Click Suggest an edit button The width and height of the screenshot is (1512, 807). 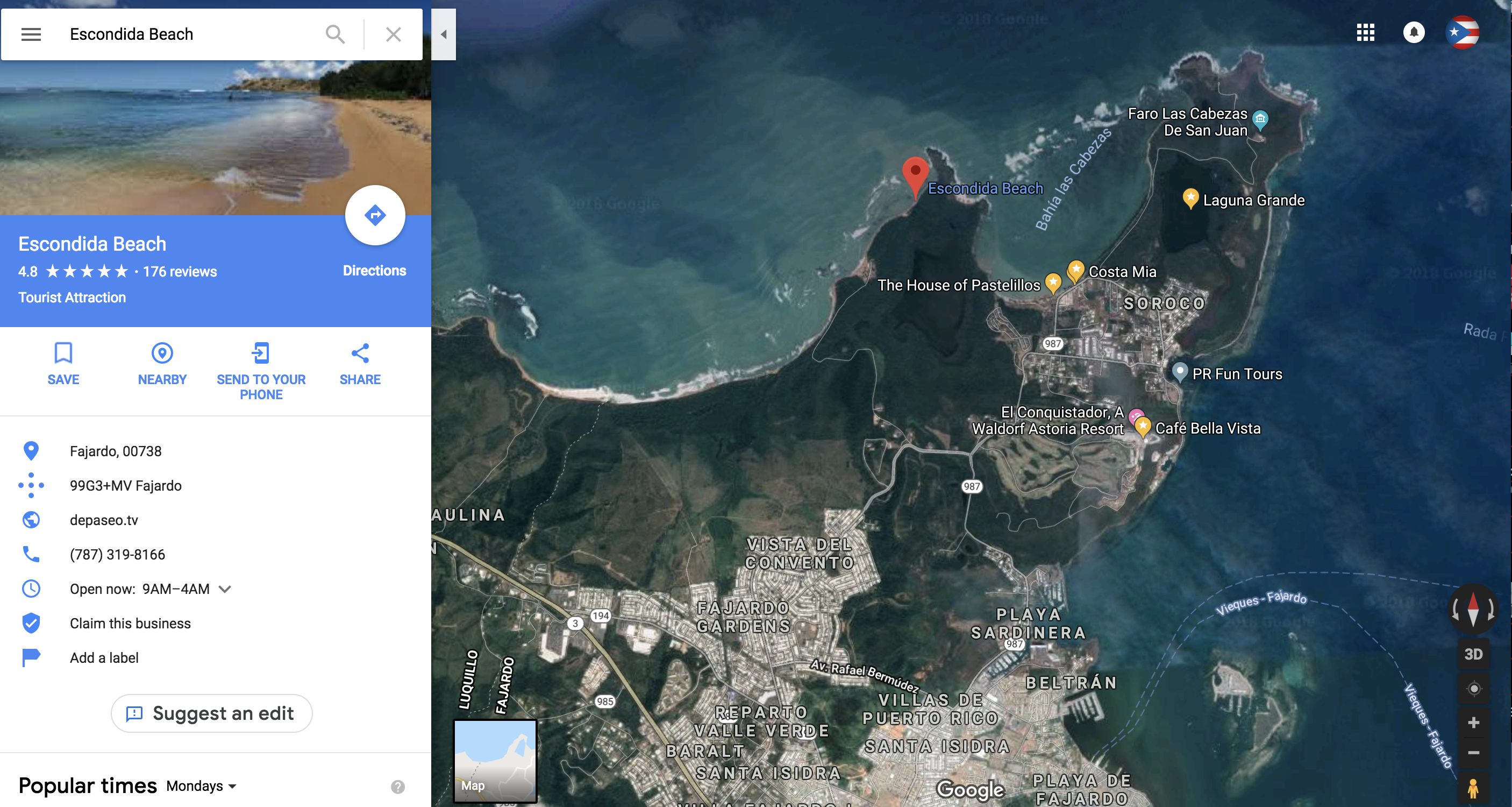pyautogui.click(x=211, y=713)
